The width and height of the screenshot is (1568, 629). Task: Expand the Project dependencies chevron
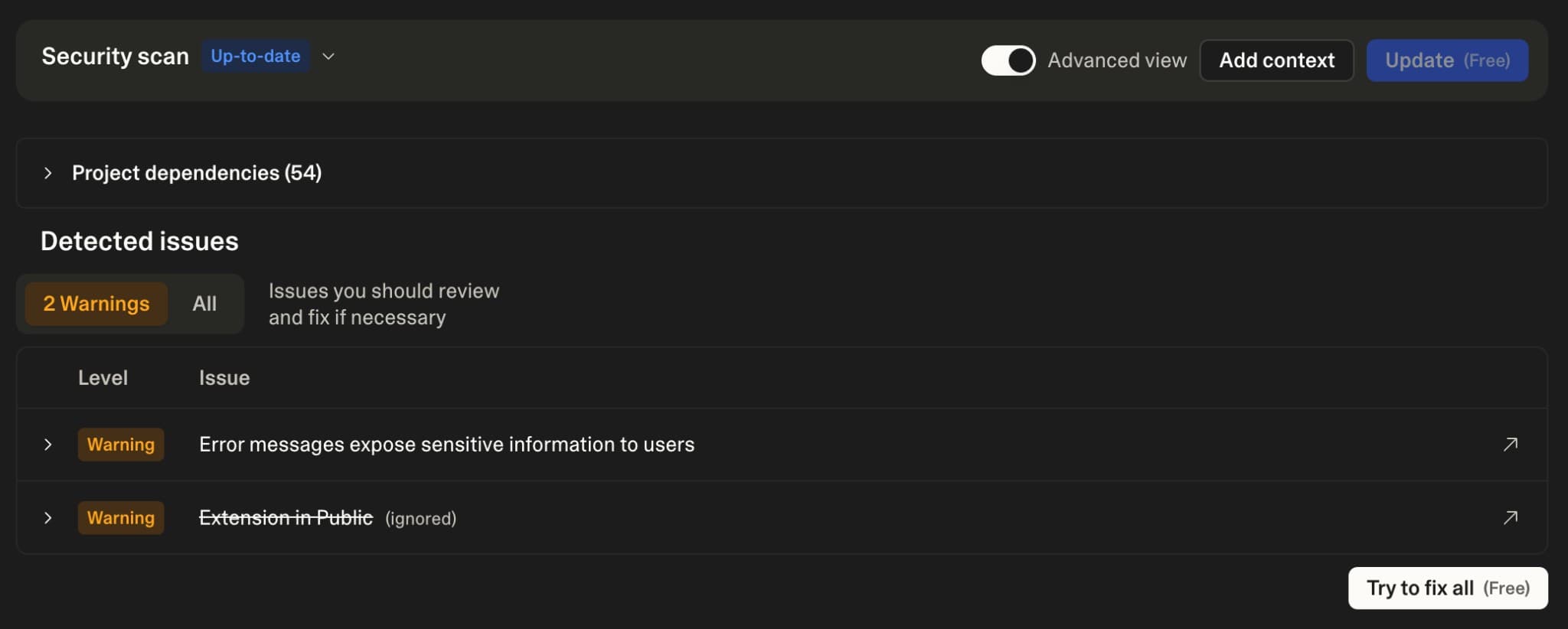point(48,173)
